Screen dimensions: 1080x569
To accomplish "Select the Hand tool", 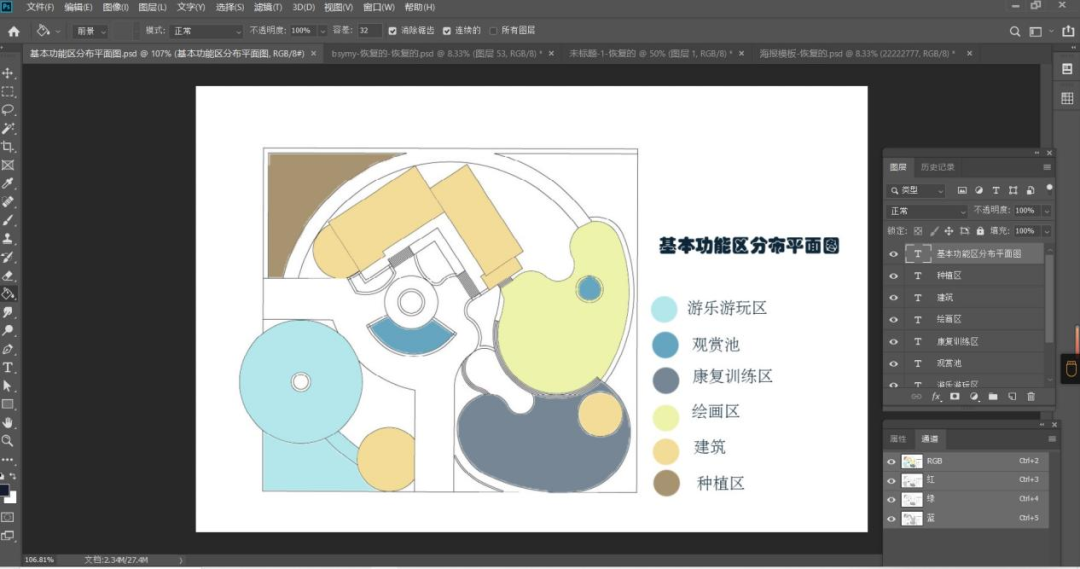I will click(x=8, y=423).
